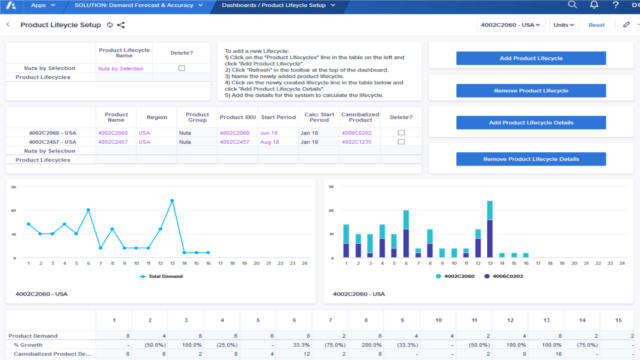Select Nuts by Selection lifecycle name cell
The height and width of the screenshot is (360, 640).
pos(124,69)
